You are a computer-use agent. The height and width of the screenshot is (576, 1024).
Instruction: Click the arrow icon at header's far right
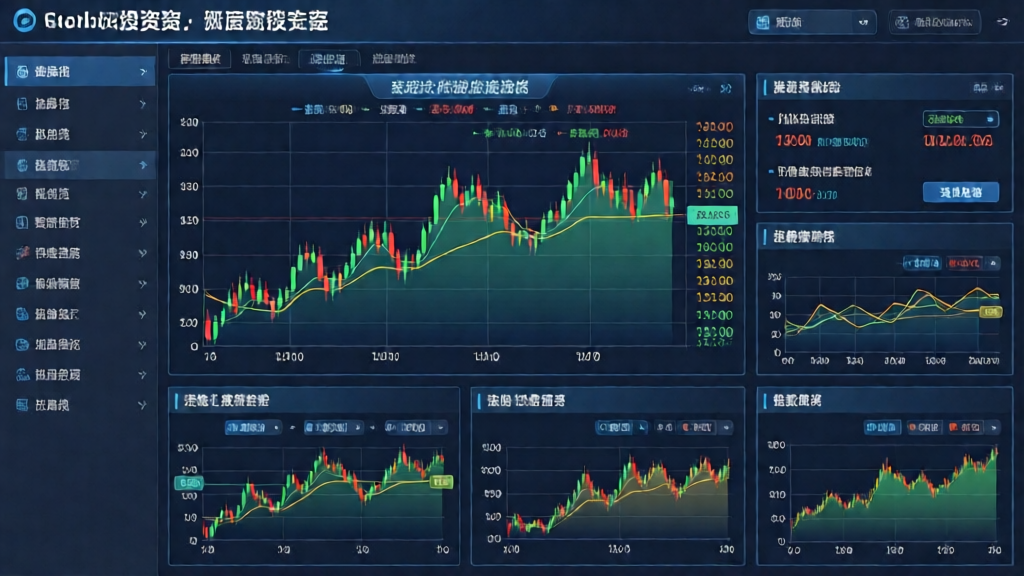click(1003, 22)
